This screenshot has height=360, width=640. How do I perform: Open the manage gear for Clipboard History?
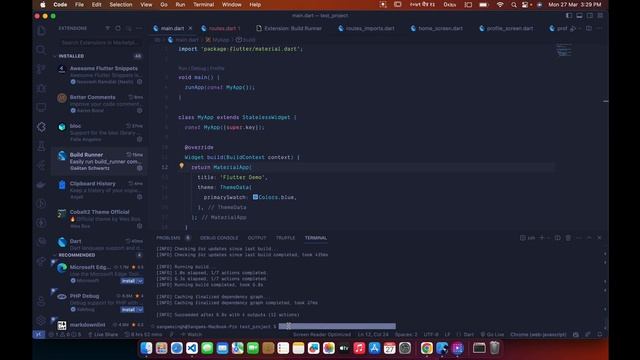[x=140, y=197]
